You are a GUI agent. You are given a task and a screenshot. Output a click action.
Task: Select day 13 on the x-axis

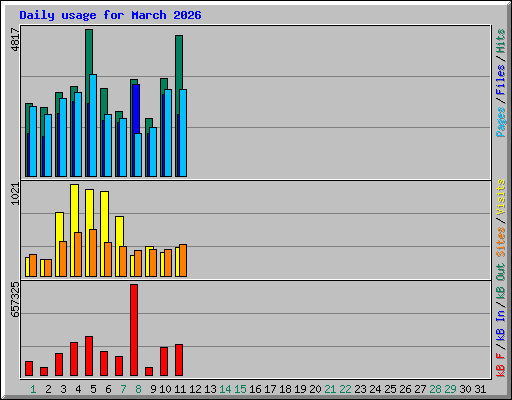point(210,389)
